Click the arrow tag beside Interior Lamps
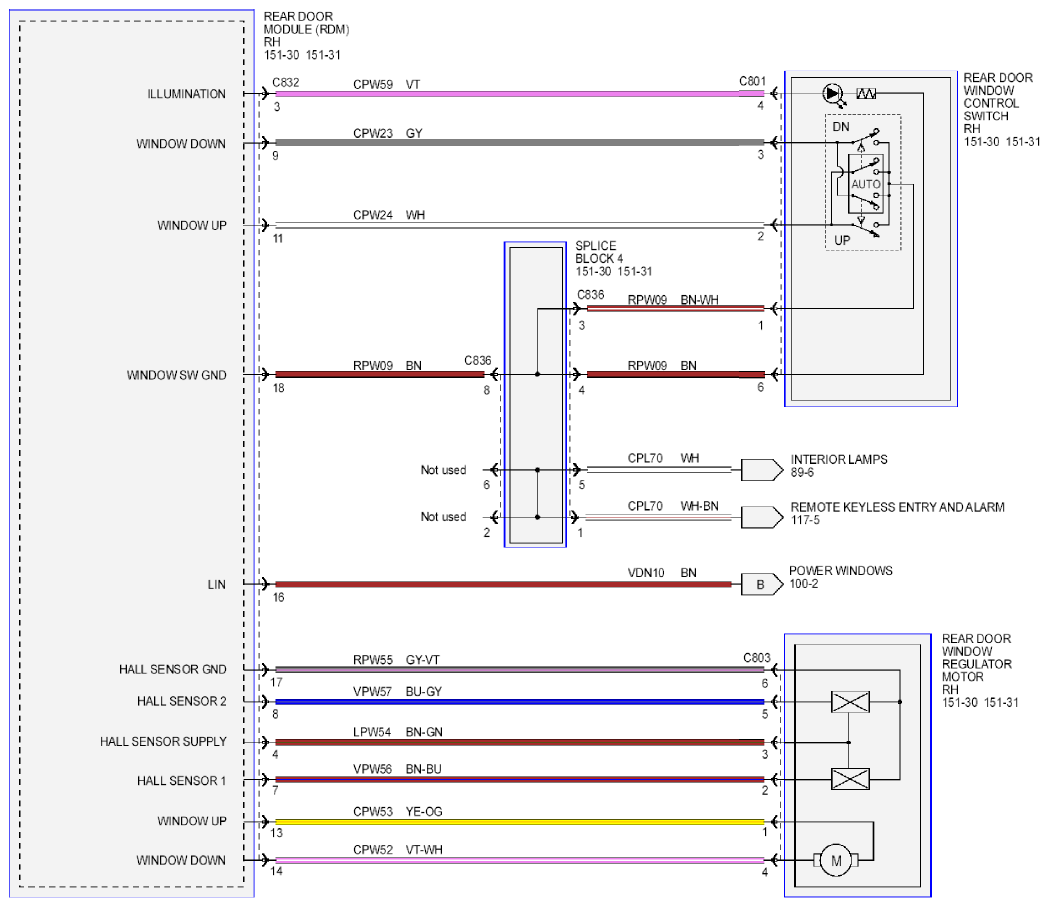This screenshot has height=907, width=1049. point(762,470)
